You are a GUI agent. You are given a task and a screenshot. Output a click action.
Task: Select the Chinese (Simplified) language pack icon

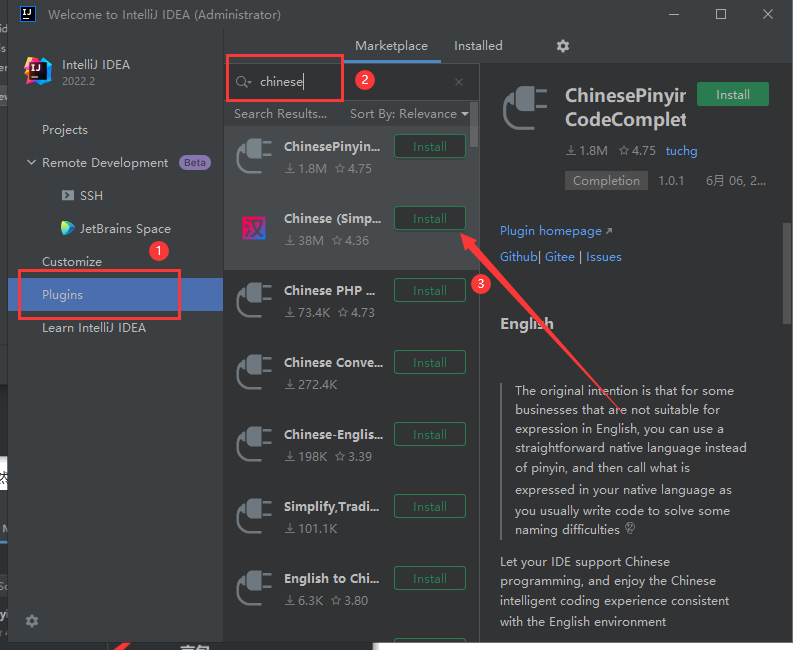[x=254, y=228]
